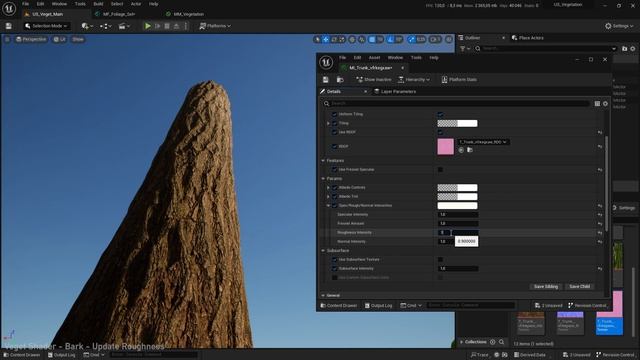Open the Build menu in main editor
Screen dimensions: 640x360
pos(98,4)
